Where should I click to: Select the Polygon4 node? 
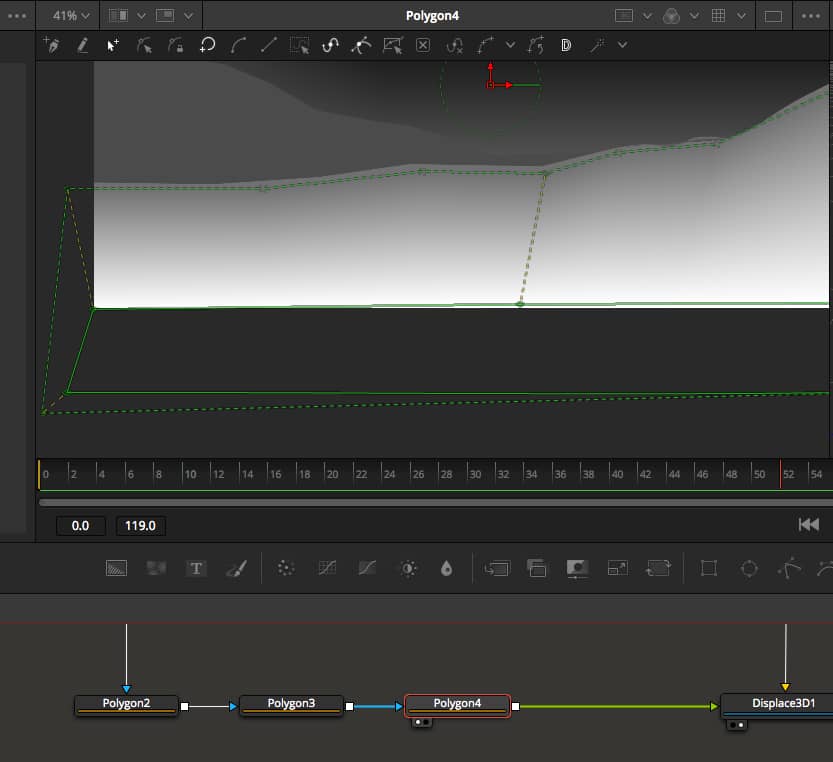(457, 705)
